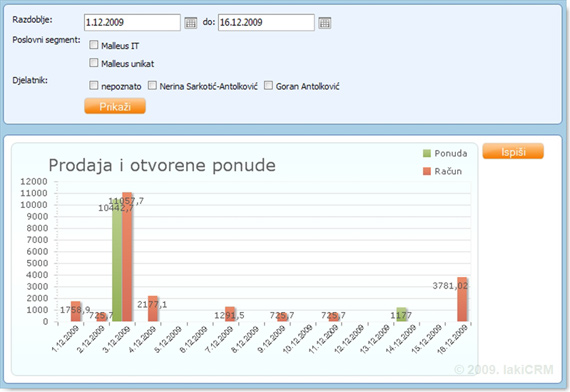Image resolution: width=570 pixels, height=392 pixels.
Task: Focus the end date field 16.12.2009
Action: tap(266, 23)
